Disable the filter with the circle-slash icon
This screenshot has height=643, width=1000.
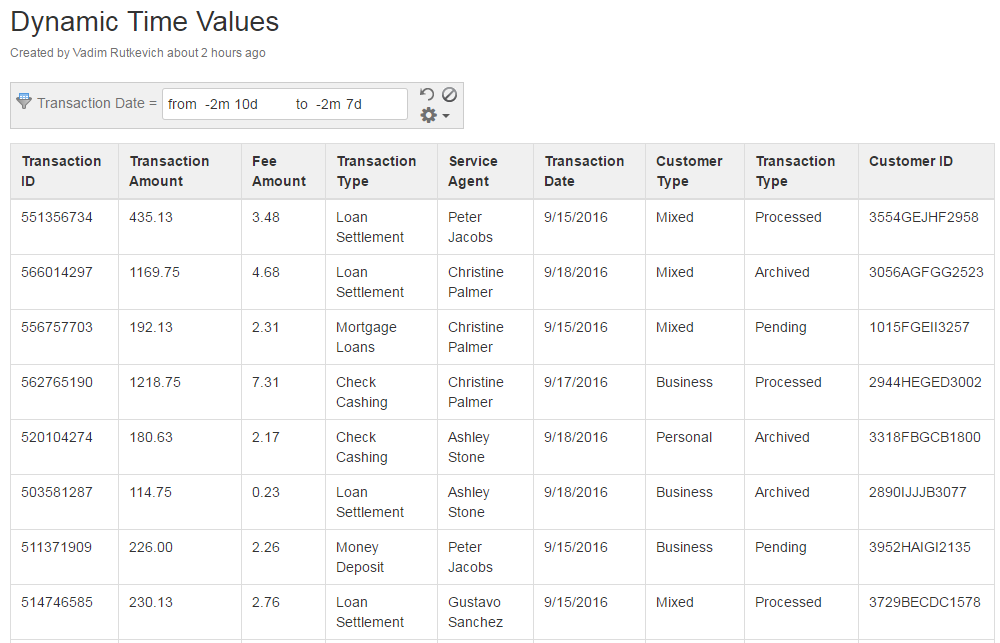coord(449,93)
